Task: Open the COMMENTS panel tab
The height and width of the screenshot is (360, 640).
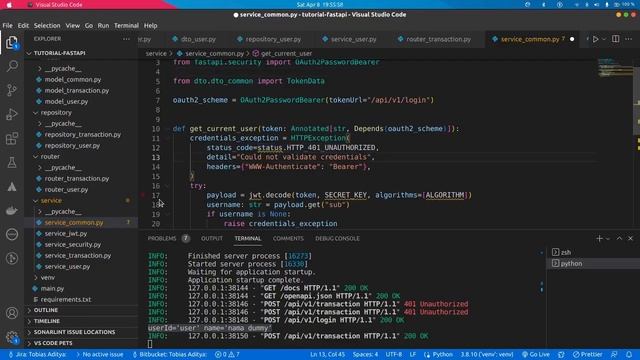Action: pos(288,238)
